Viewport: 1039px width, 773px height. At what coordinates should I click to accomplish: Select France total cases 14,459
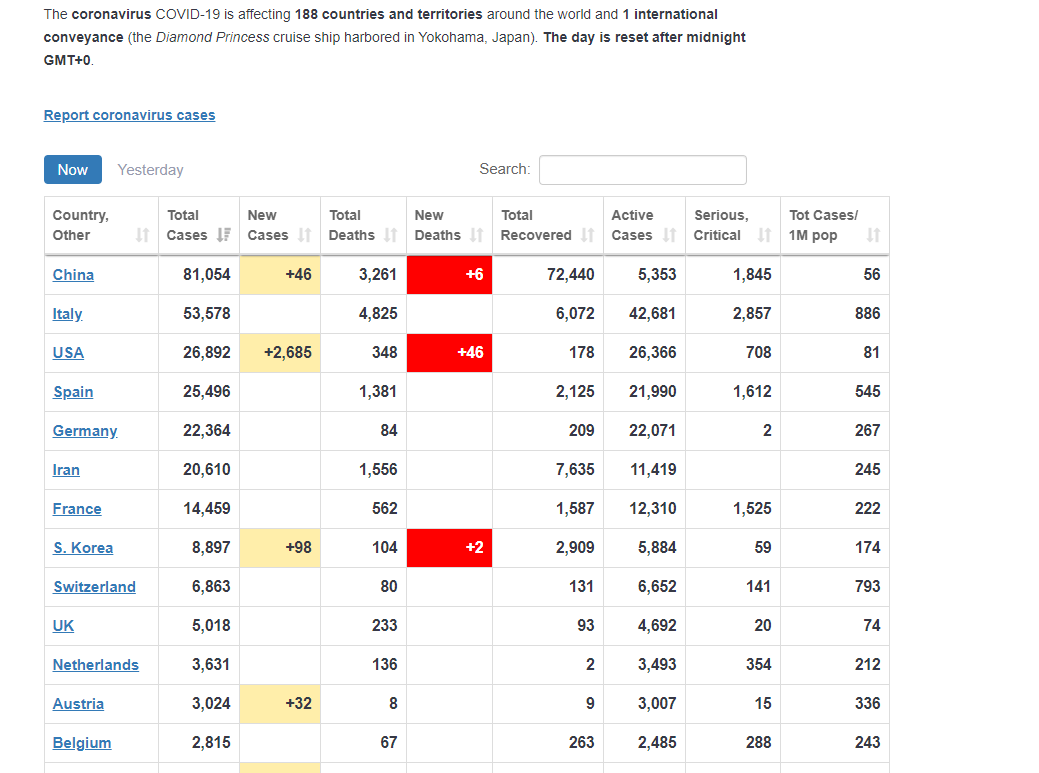click(x=207, y=509)
